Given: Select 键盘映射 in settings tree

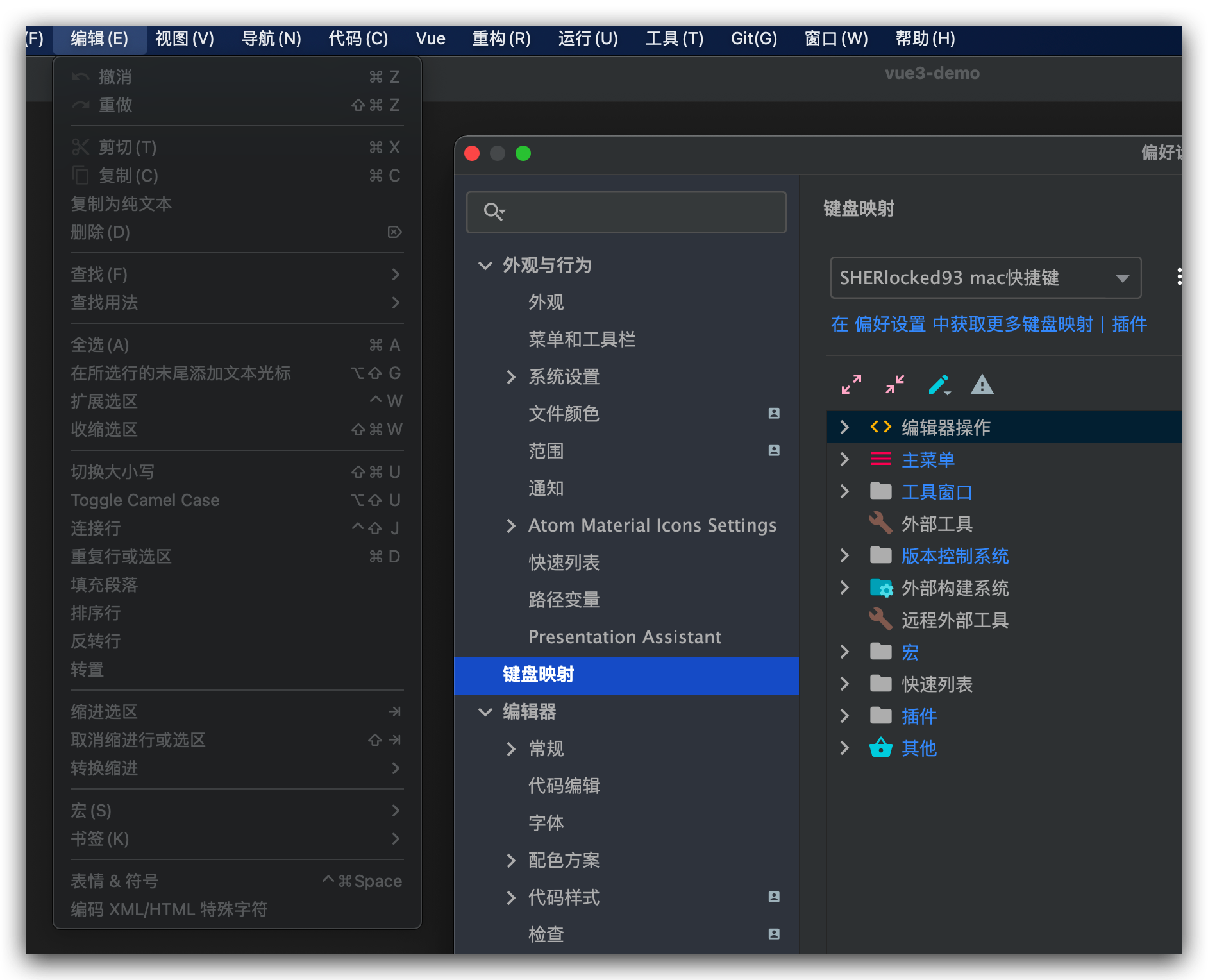Looking at the screenshot, I should pyautogui.click(x=626, y=675).
